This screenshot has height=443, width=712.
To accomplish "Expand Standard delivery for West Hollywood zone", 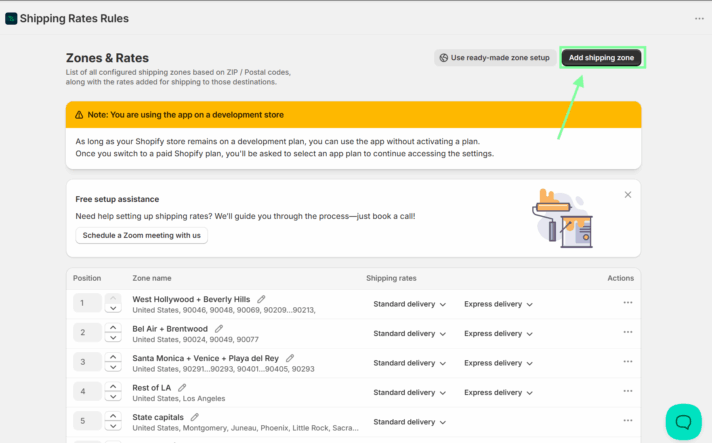I will (x=410, y=304).
